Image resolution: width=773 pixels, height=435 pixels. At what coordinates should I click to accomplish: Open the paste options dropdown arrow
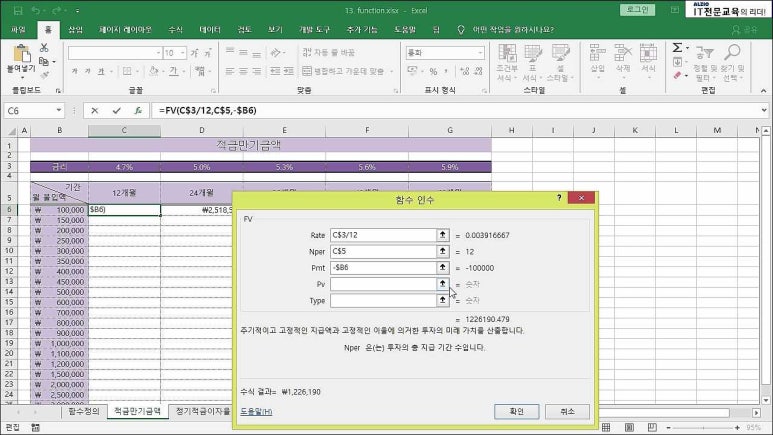(21, 77)
